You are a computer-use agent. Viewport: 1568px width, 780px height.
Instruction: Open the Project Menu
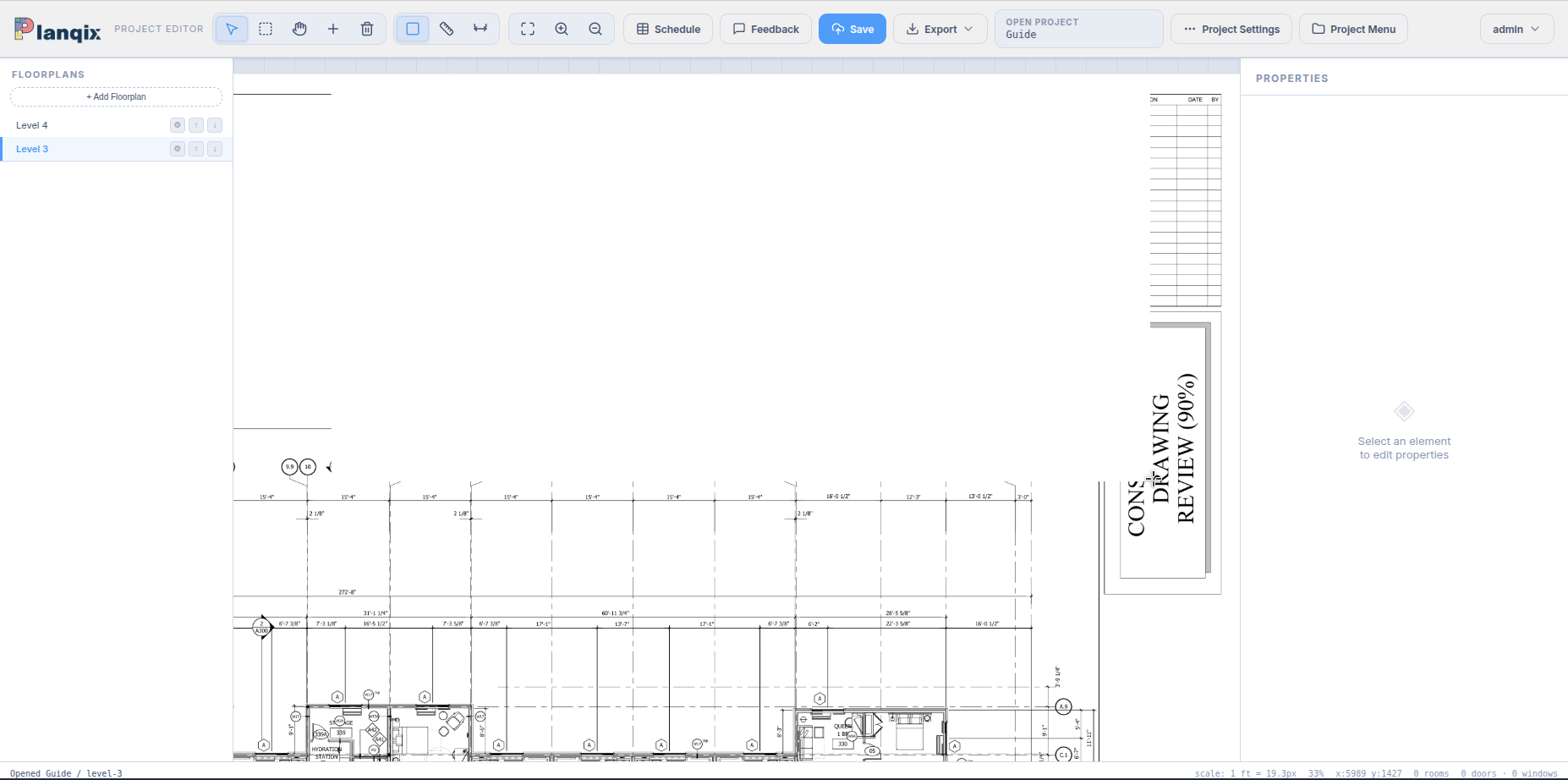coord(1354,29)
